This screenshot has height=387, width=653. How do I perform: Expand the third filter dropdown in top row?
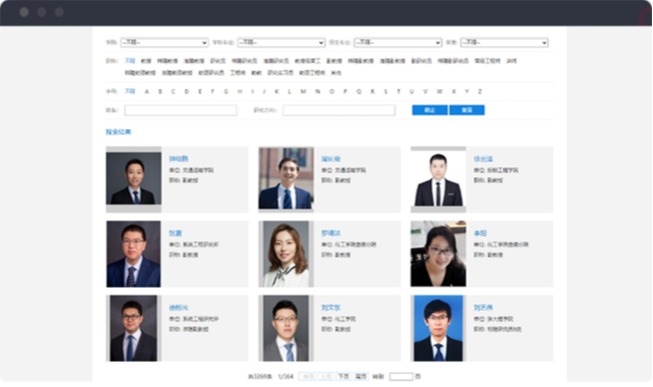398,42
